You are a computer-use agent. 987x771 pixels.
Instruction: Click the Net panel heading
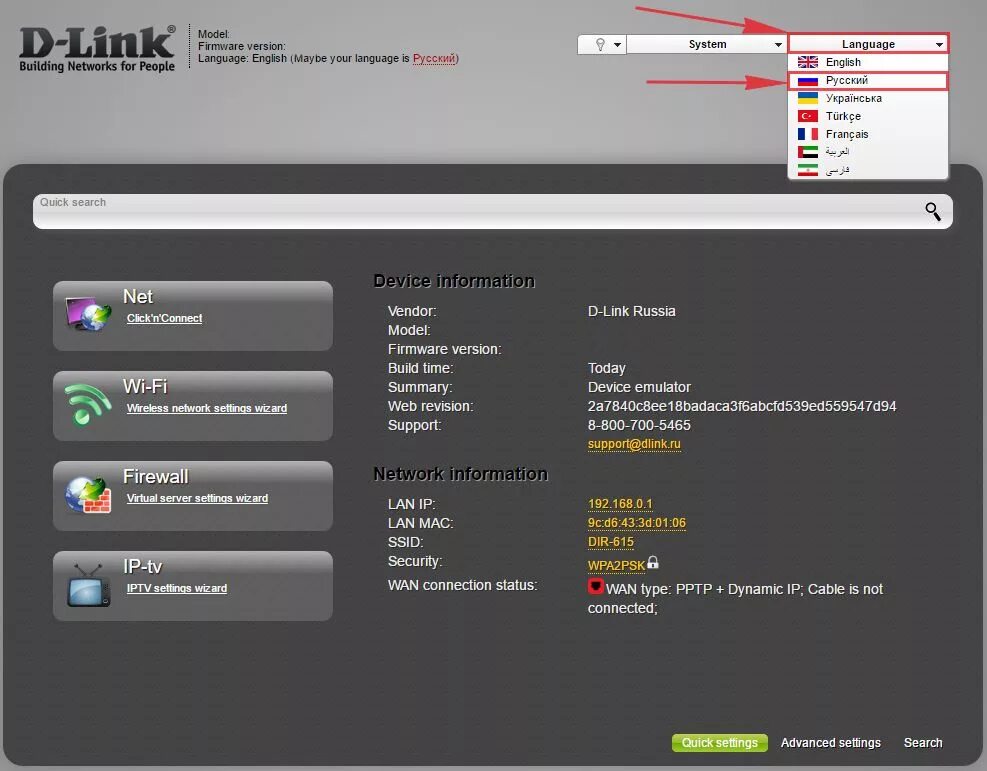click(x=138, y=296)
